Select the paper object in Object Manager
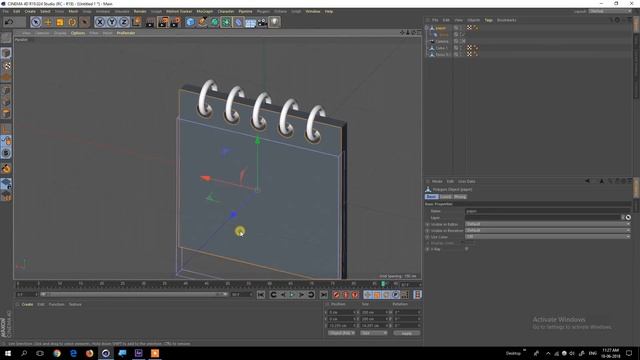 (441, 28)
